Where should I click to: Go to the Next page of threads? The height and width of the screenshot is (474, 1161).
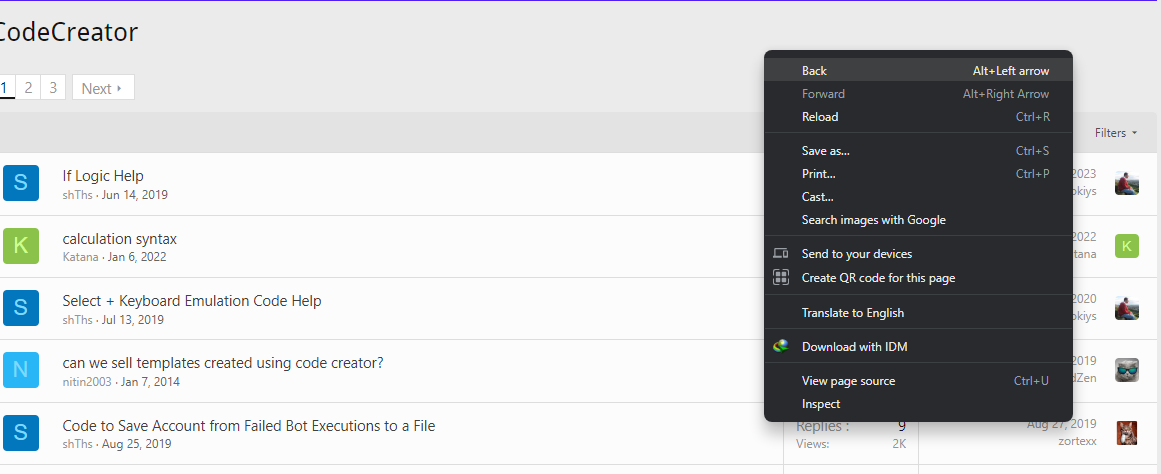click(x=103, y=88)
